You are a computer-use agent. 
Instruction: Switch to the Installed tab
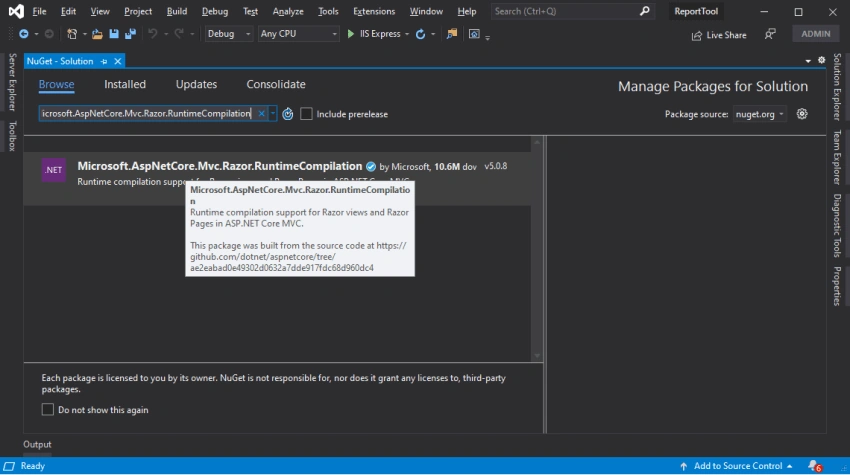coord(125,84)
